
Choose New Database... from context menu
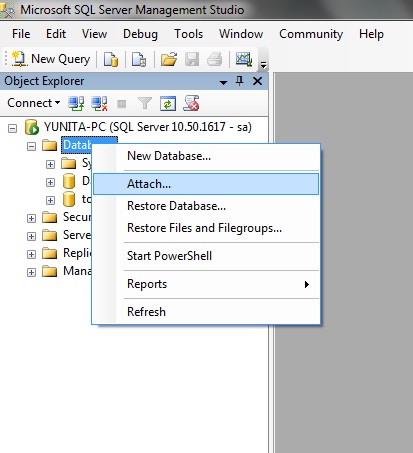(x=206, y=156)
